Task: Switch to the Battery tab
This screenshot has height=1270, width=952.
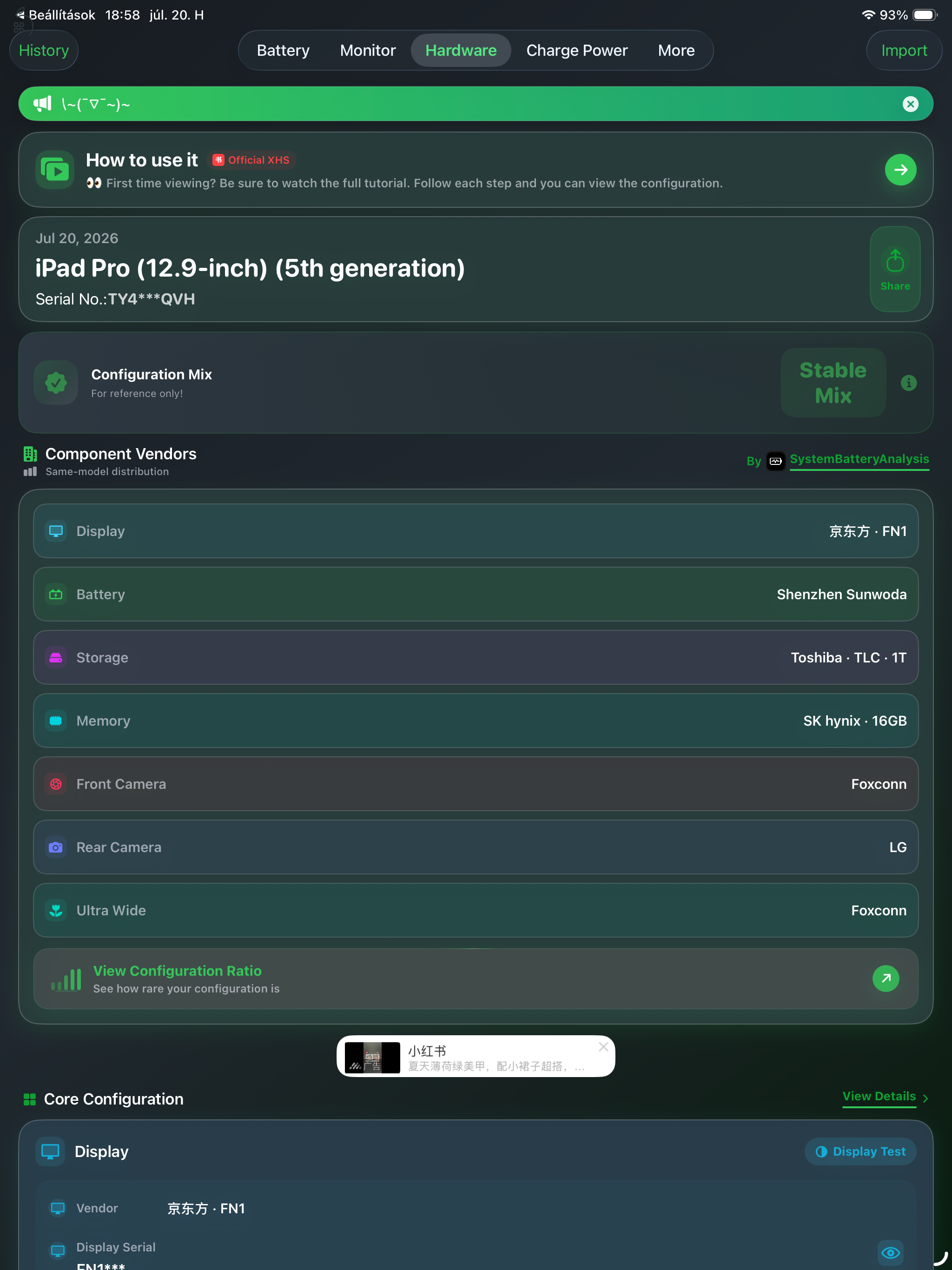Action: pos(283,51)
